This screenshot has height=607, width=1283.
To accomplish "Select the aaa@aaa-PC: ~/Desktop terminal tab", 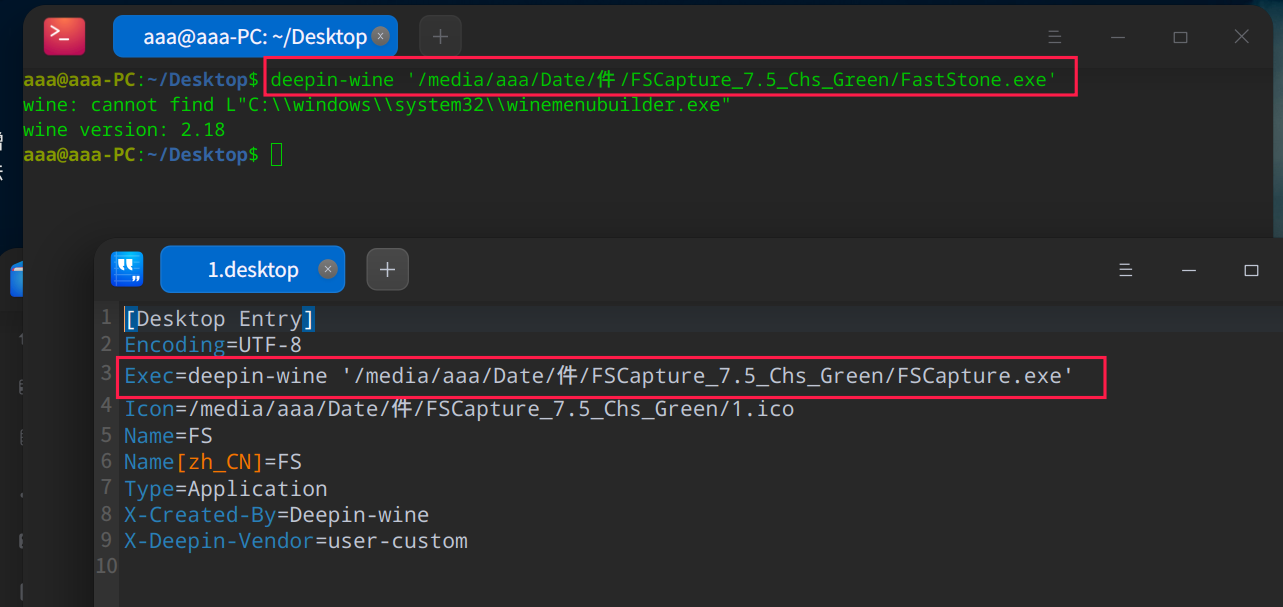I will tap(255, 36).
